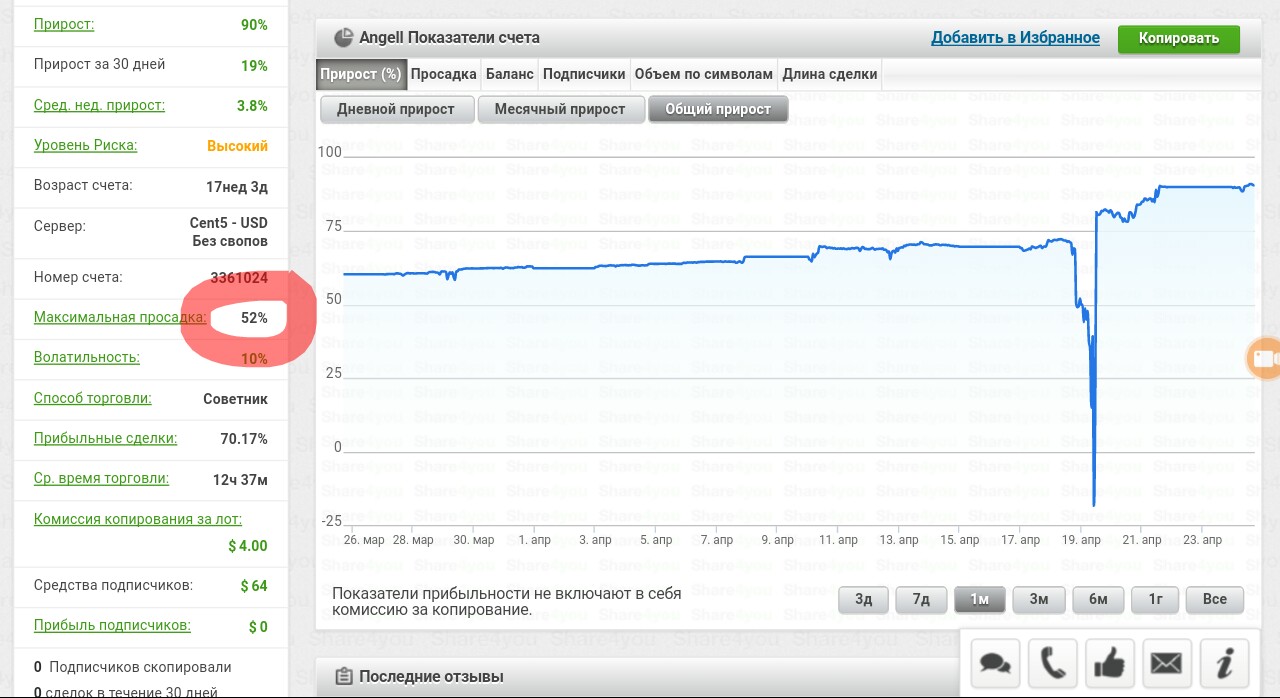Select the Общий прирост view

pos(718,109)
